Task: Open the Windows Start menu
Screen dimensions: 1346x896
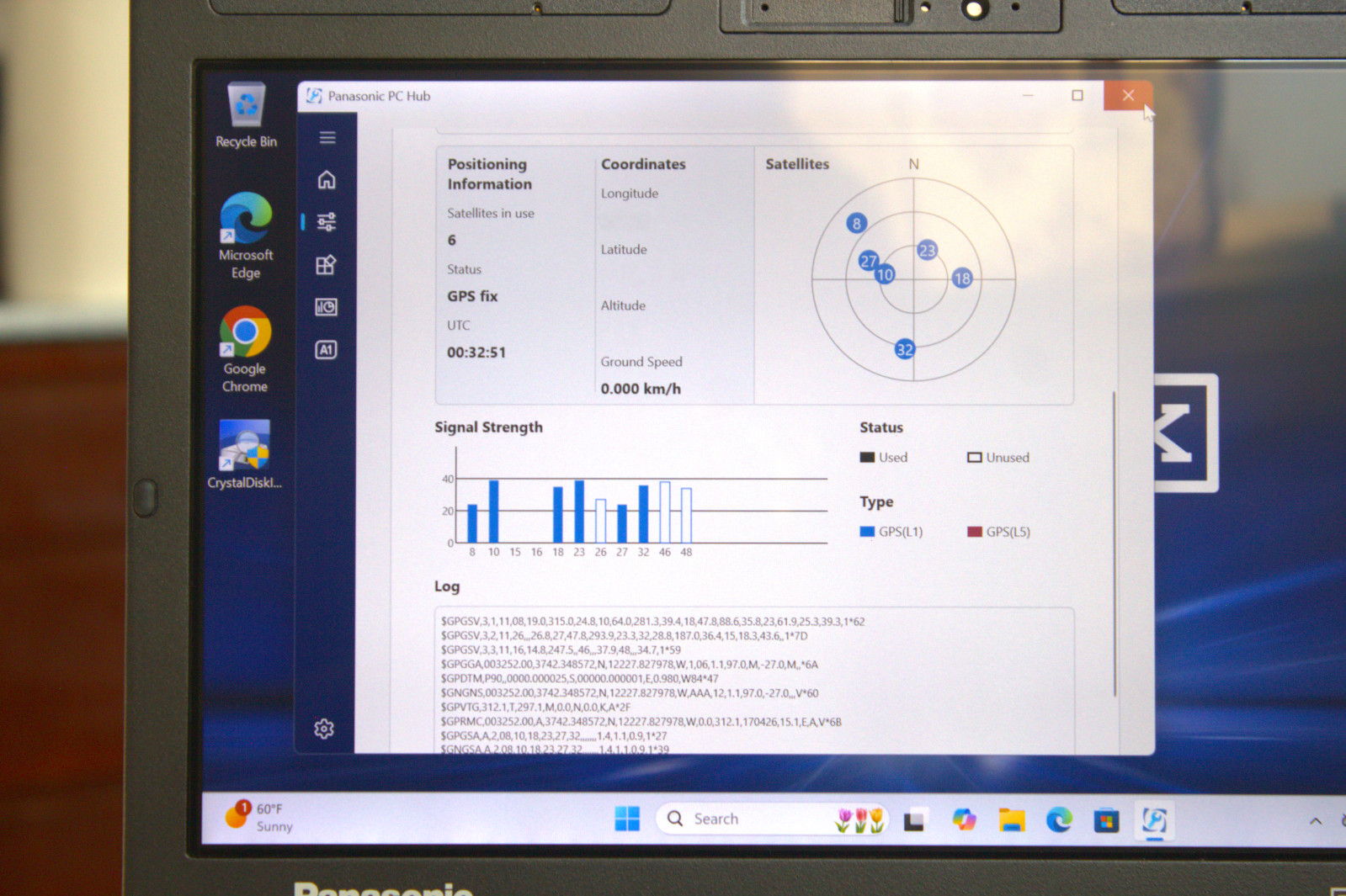Action: pyautogui.click(x=627, y=818)
